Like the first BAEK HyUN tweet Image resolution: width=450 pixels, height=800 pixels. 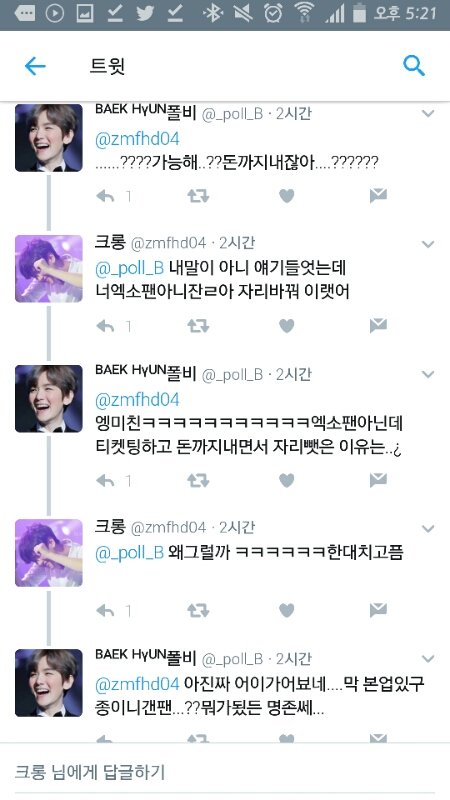tap(287, 196)
